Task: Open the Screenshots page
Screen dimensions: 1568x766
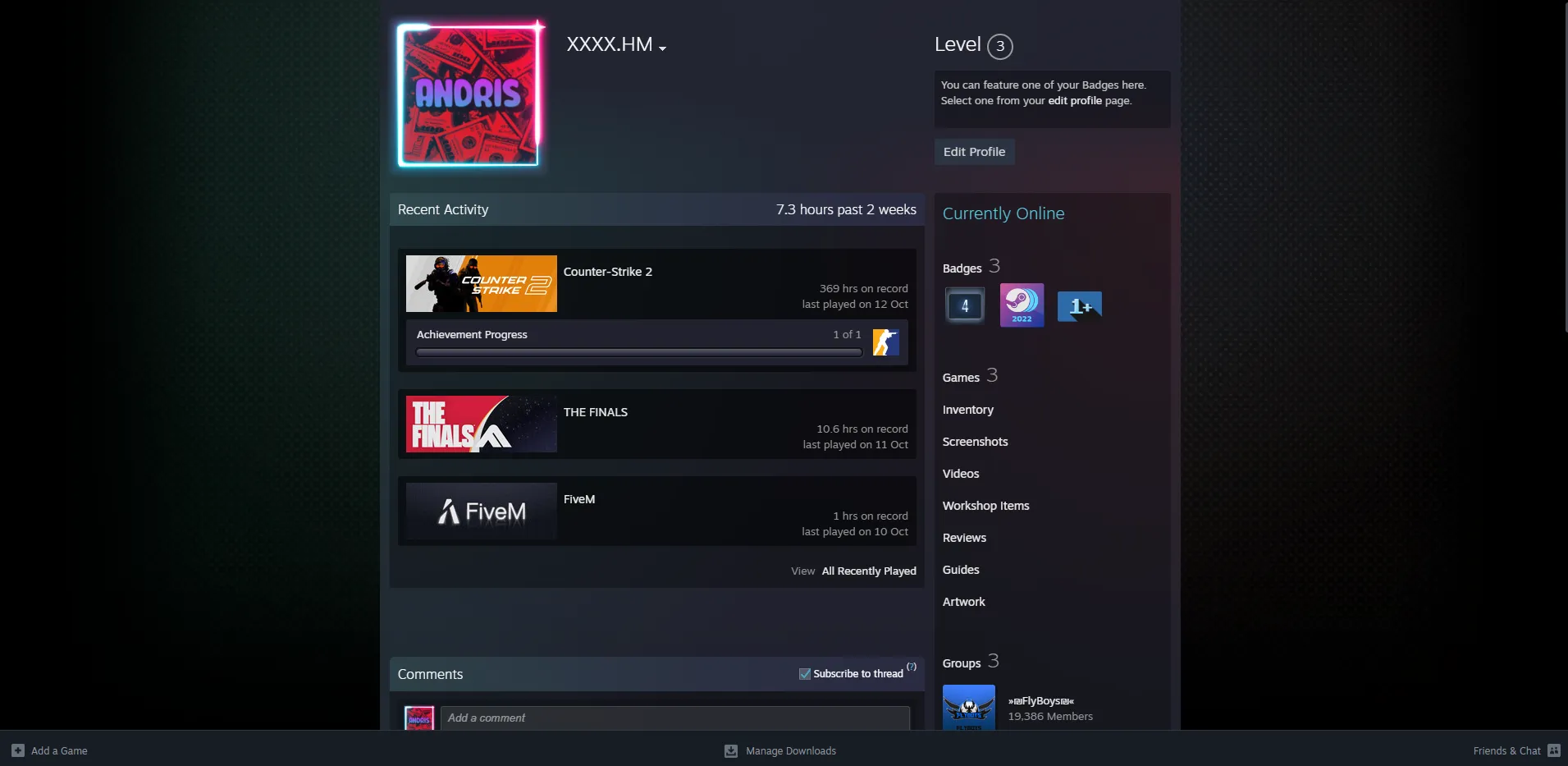Action: pos(976,442)
